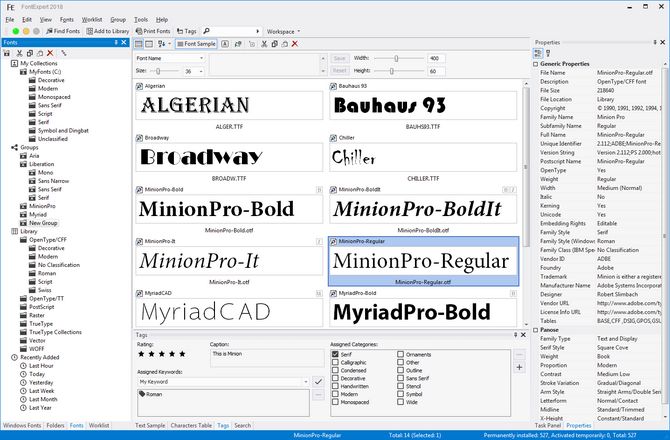670x440 pixels.
Task: Select OpenType/CFF library node
Action: [47, 240]
